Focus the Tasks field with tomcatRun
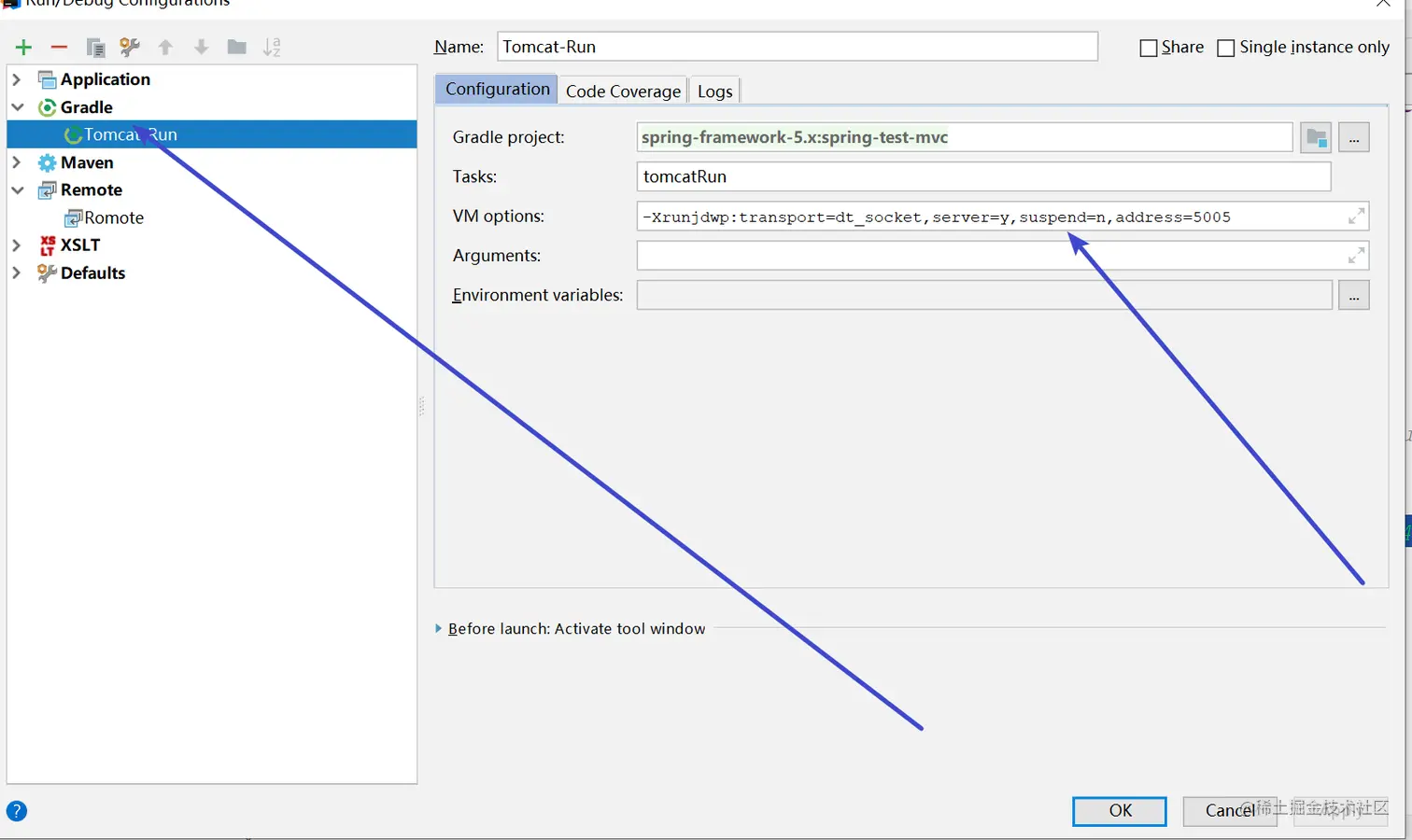Image resolution: width=1412 pixels, height=840 pixels. [x=984, y=176]
